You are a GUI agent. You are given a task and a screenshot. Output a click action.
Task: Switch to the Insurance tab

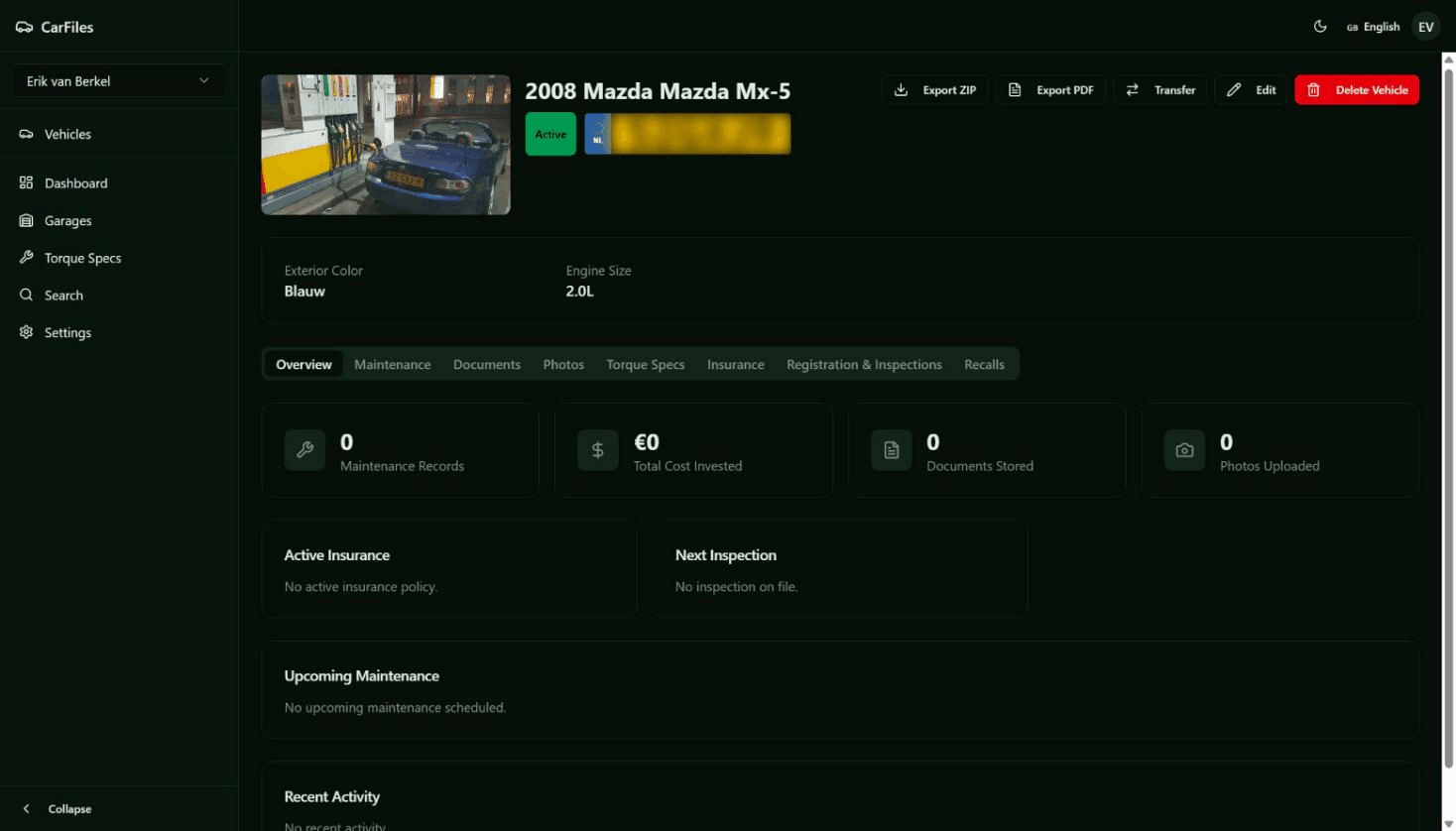coord(736,365)
